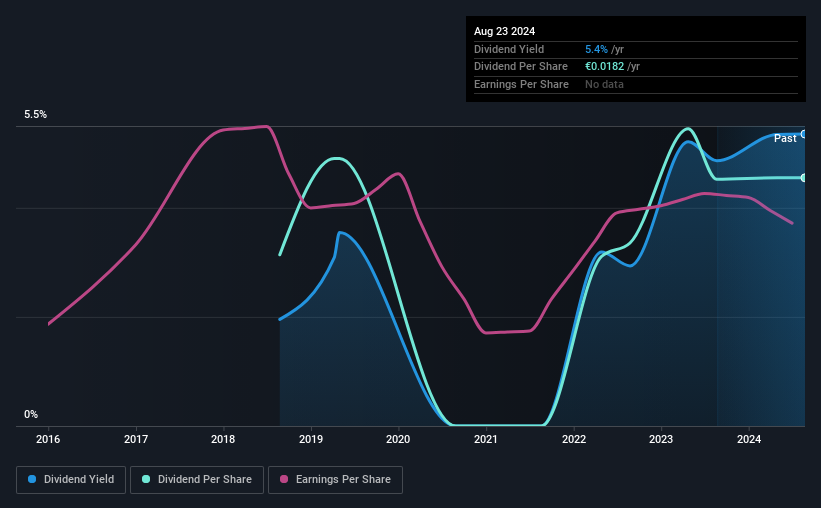Select the 2019 x-axis label
Image resolution: width=821 pixels, height=508 pixels.
(x=311, y=439)
